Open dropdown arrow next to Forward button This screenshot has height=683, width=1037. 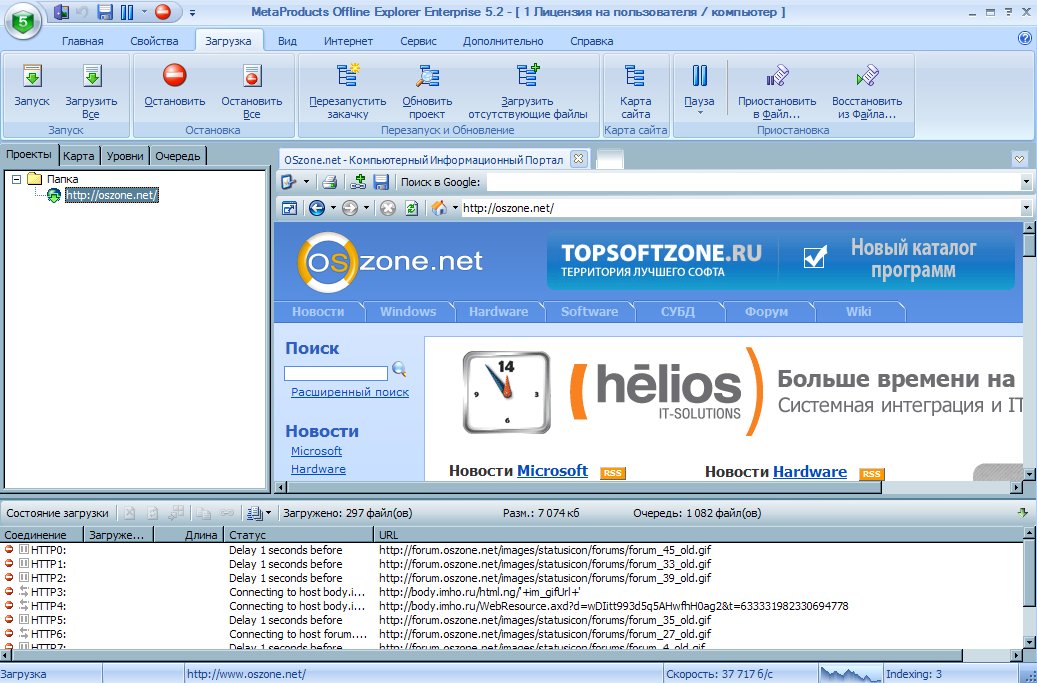(366, 208)
